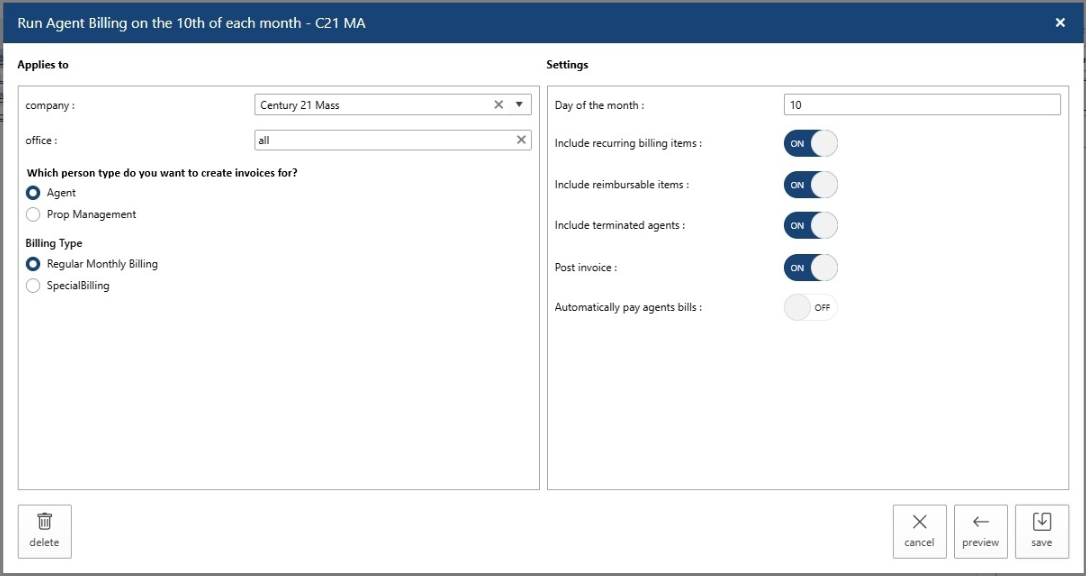Enable Automatically pay agents bills
Viewport: 1086px width, 576px height.
810,308
